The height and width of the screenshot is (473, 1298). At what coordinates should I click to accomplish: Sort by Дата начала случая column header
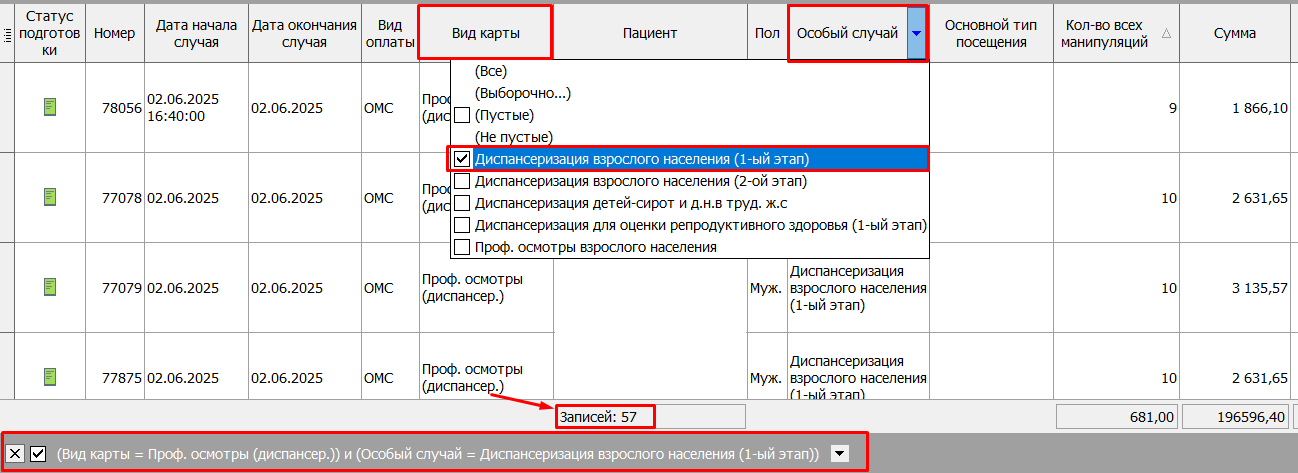(x=195, y=33)
